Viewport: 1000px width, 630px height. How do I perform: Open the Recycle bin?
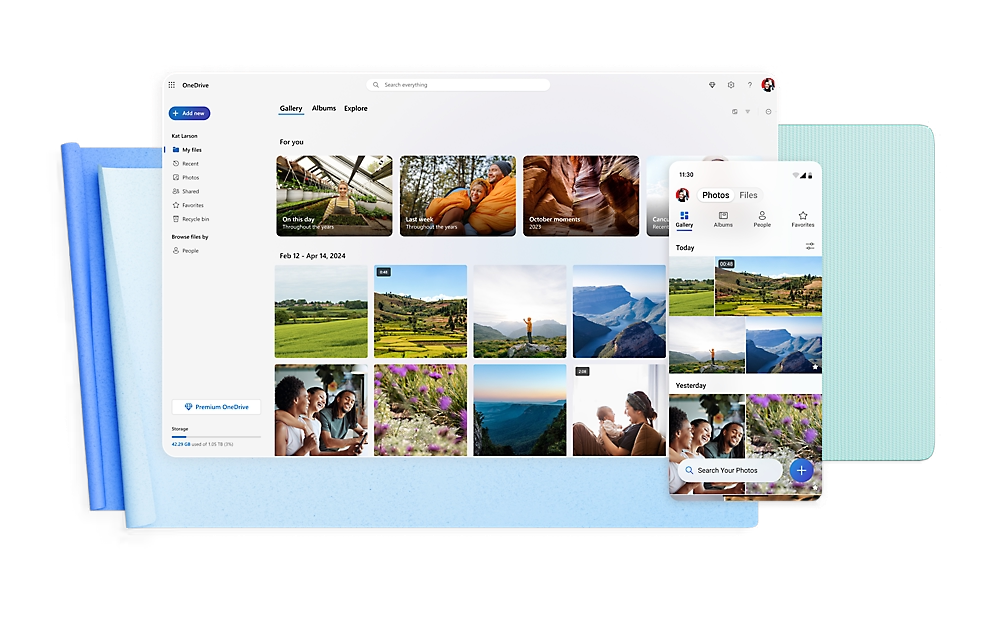click(x=193, y=219)
